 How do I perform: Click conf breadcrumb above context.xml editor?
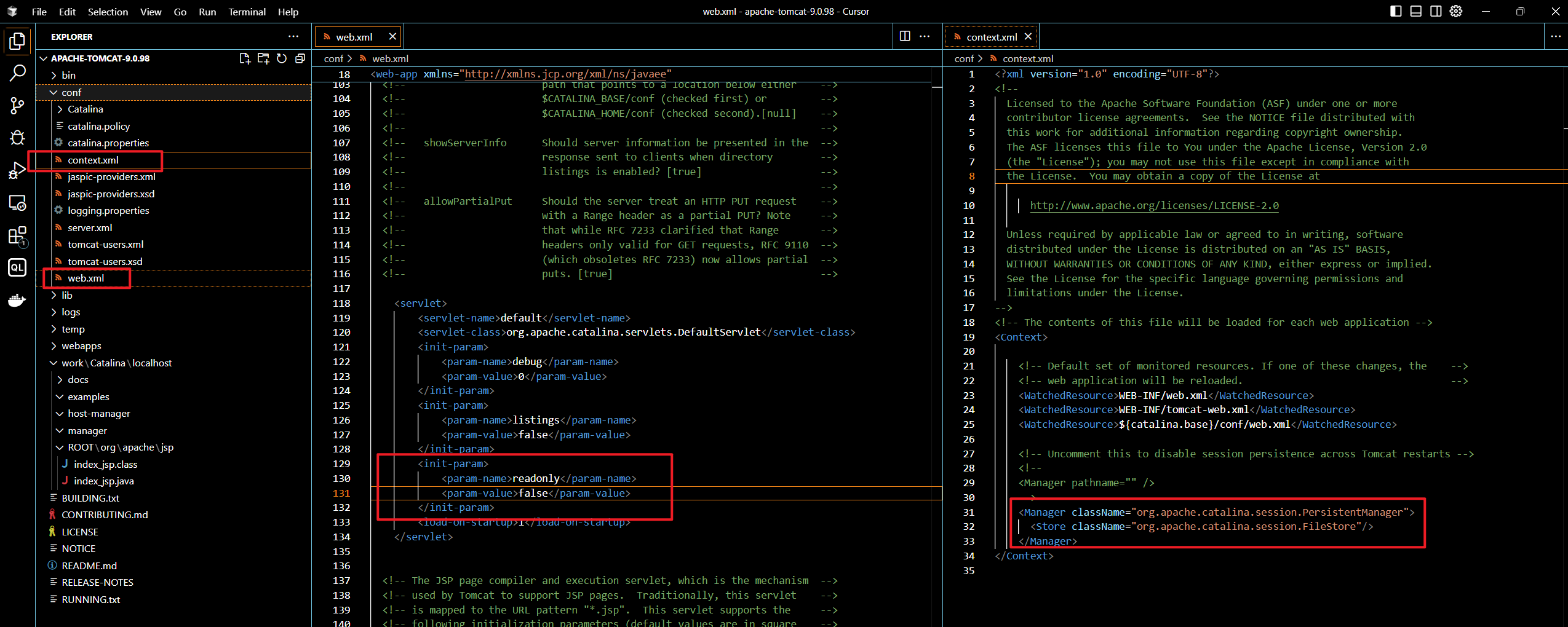coord(964,58)
